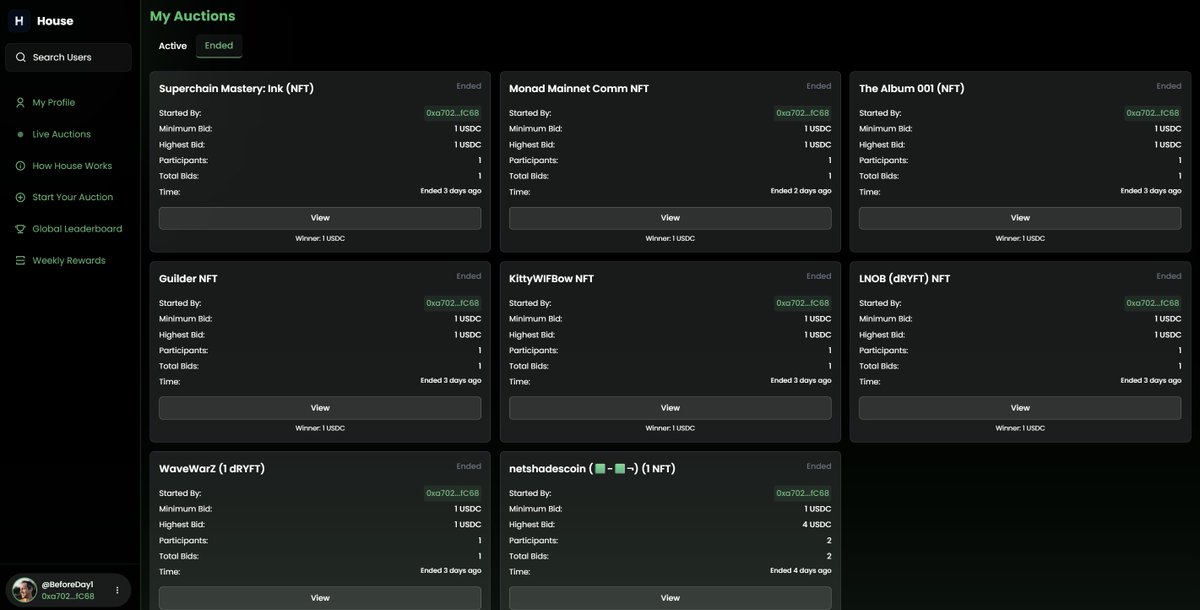1200x610 pixels.
Task: Click the Guilder NFT title
Action: coord(188,278)
